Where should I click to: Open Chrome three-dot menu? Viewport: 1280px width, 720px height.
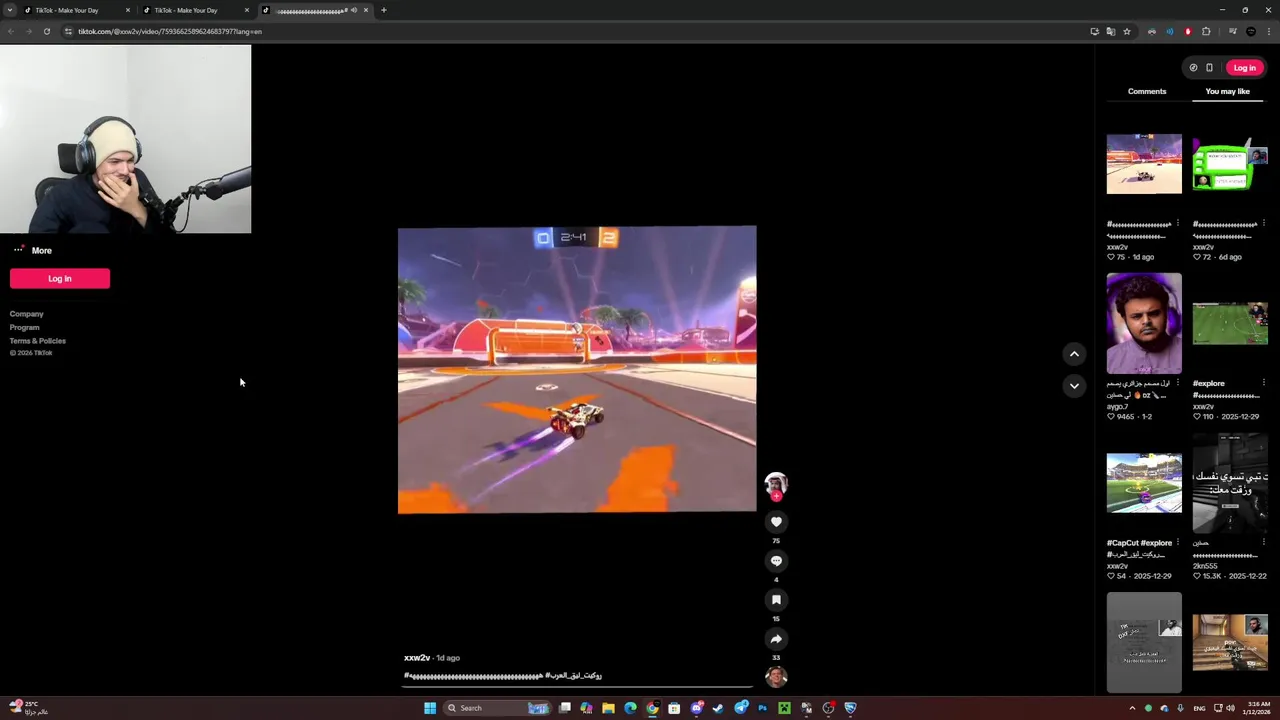click(1269, 31)
